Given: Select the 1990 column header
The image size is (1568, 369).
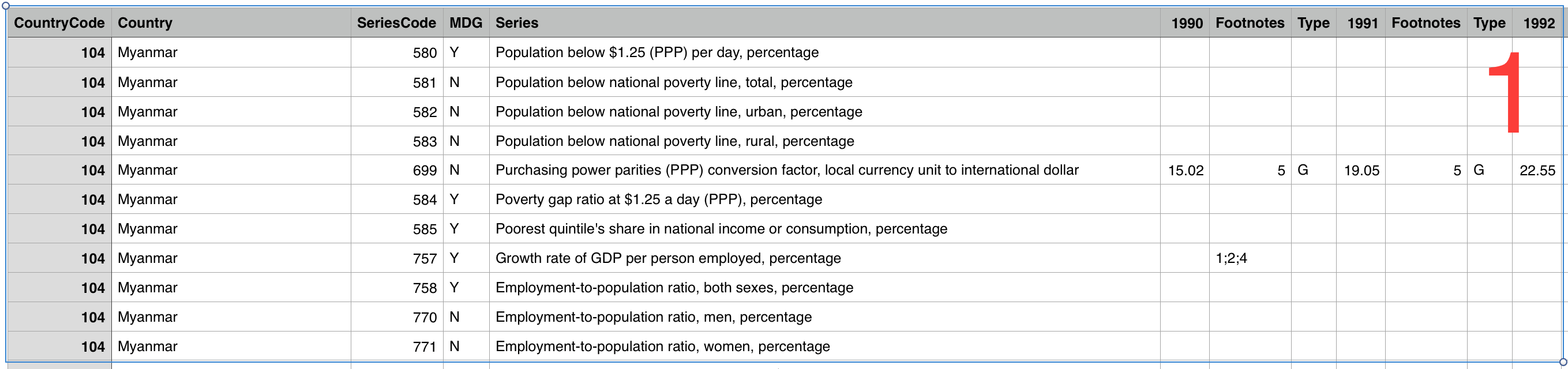Looking at the screenshot, I should tap(1186, 23).
